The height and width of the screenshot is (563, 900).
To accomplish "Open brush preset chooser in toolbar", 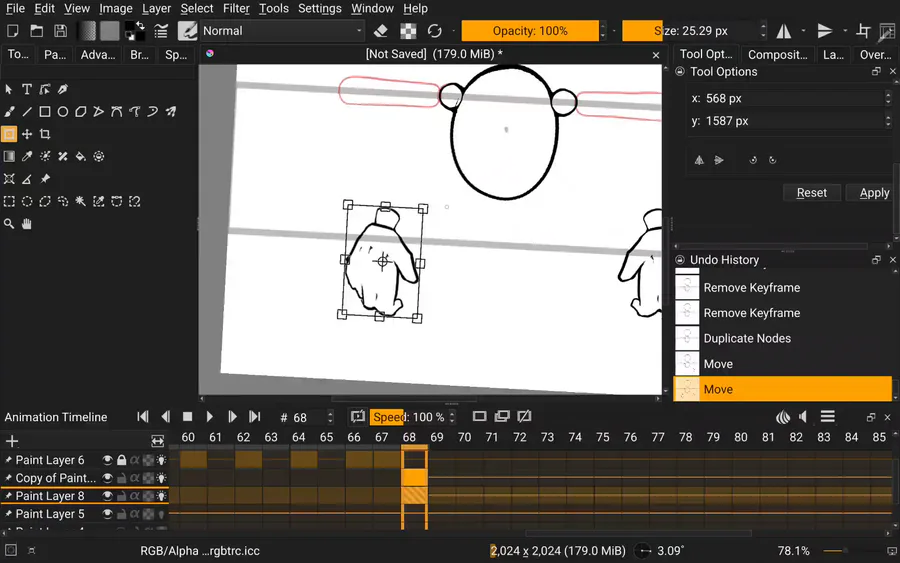I will pos(187,30).
